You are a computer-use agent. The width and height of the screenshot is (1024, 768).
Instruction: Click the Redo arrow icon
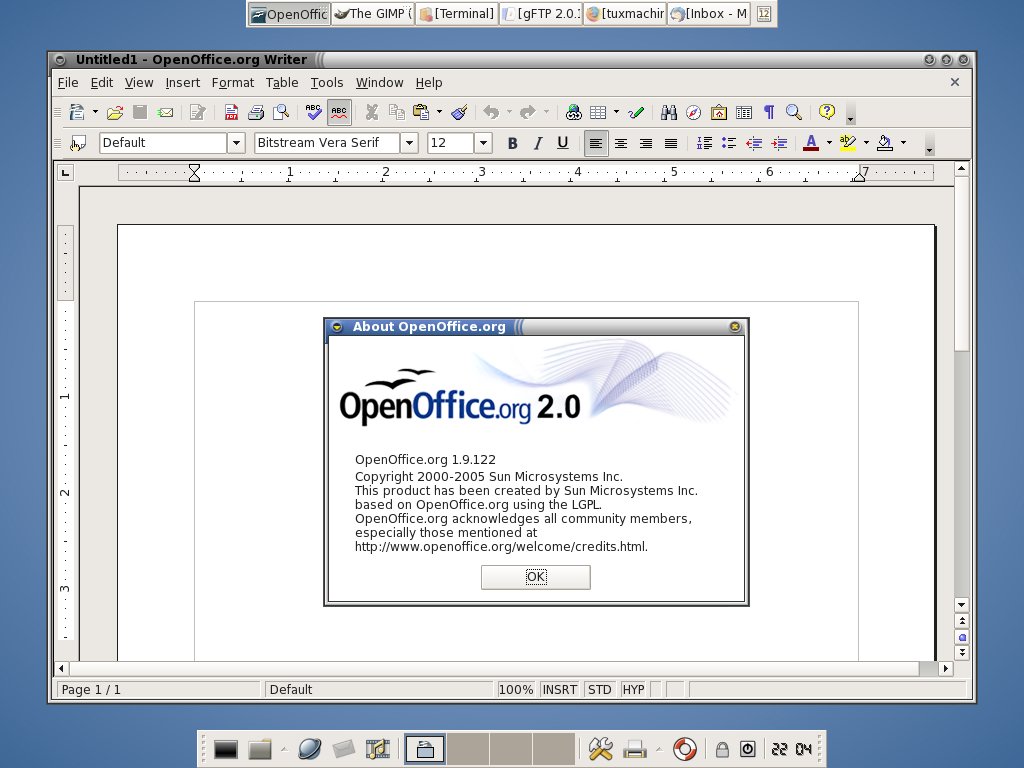(x=528, y=112)
